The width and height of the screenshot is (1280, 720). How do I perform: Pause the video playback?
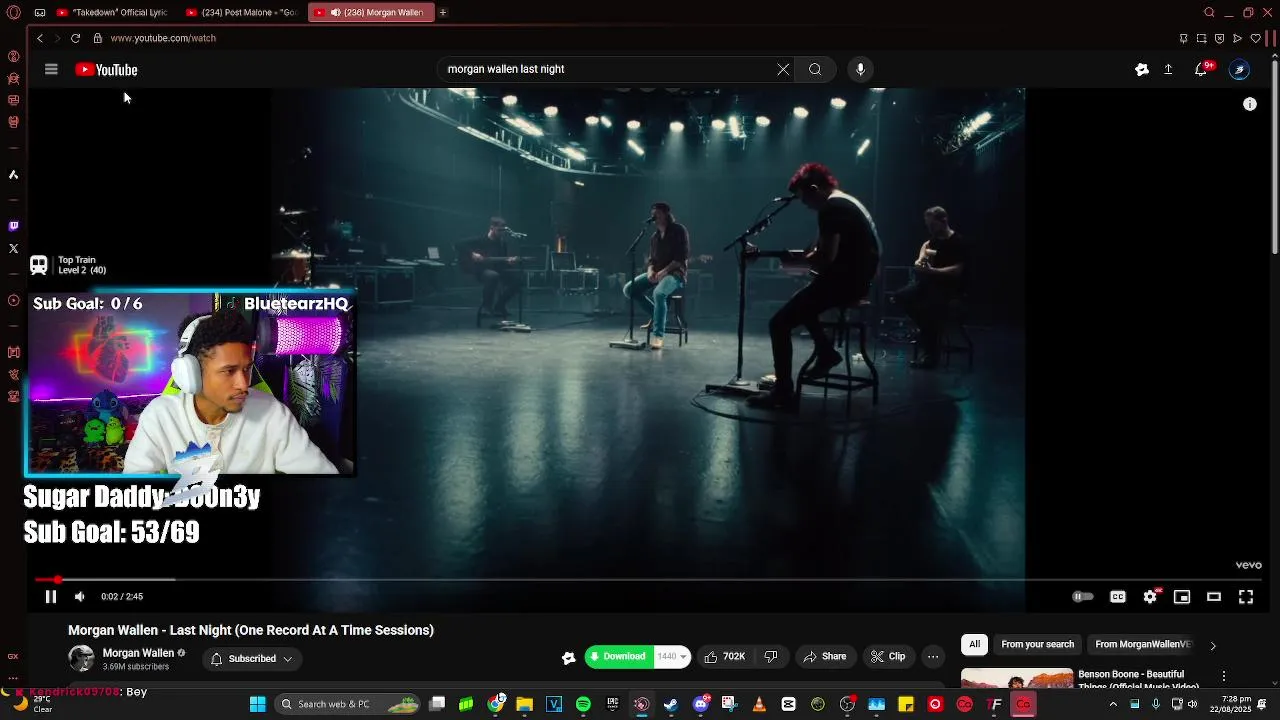[x=50, y=597]
